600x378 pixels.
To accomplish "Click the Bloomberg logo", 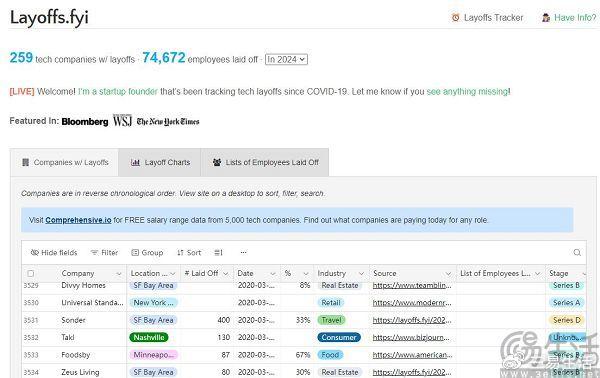I will [85, 122].
